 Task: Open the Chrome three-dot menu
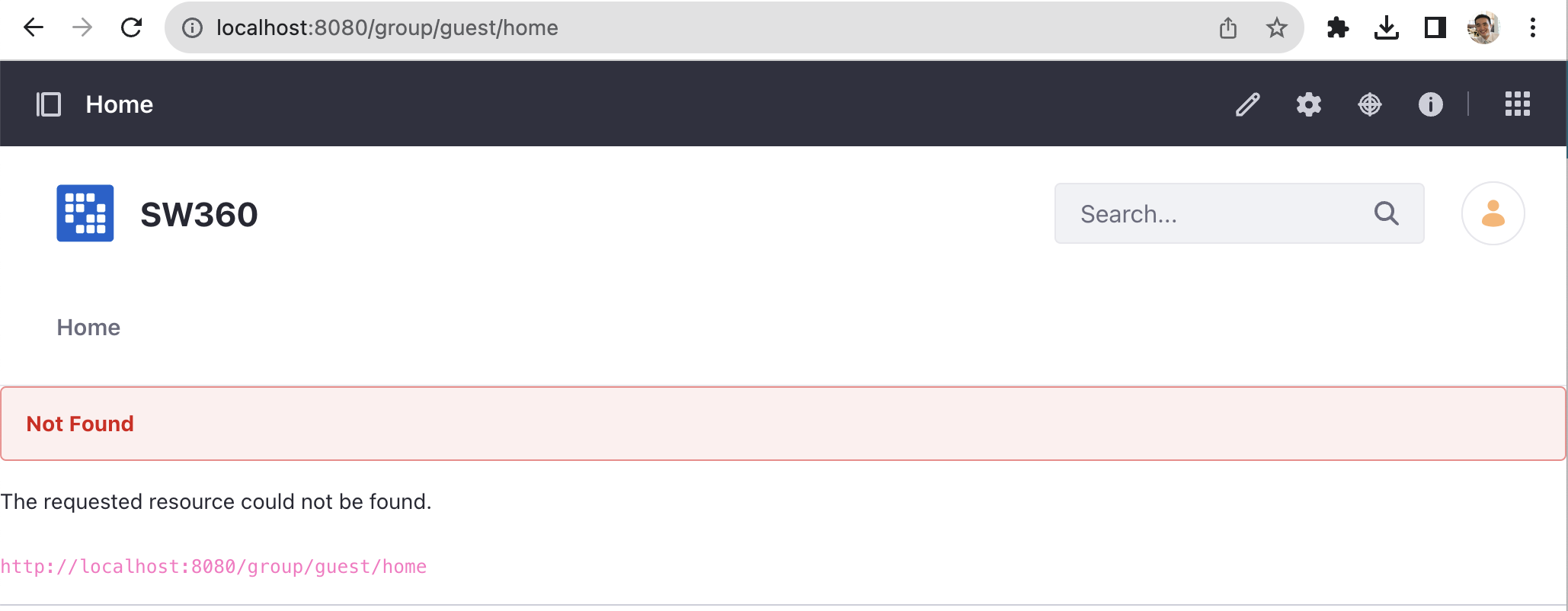(1532, 28)
